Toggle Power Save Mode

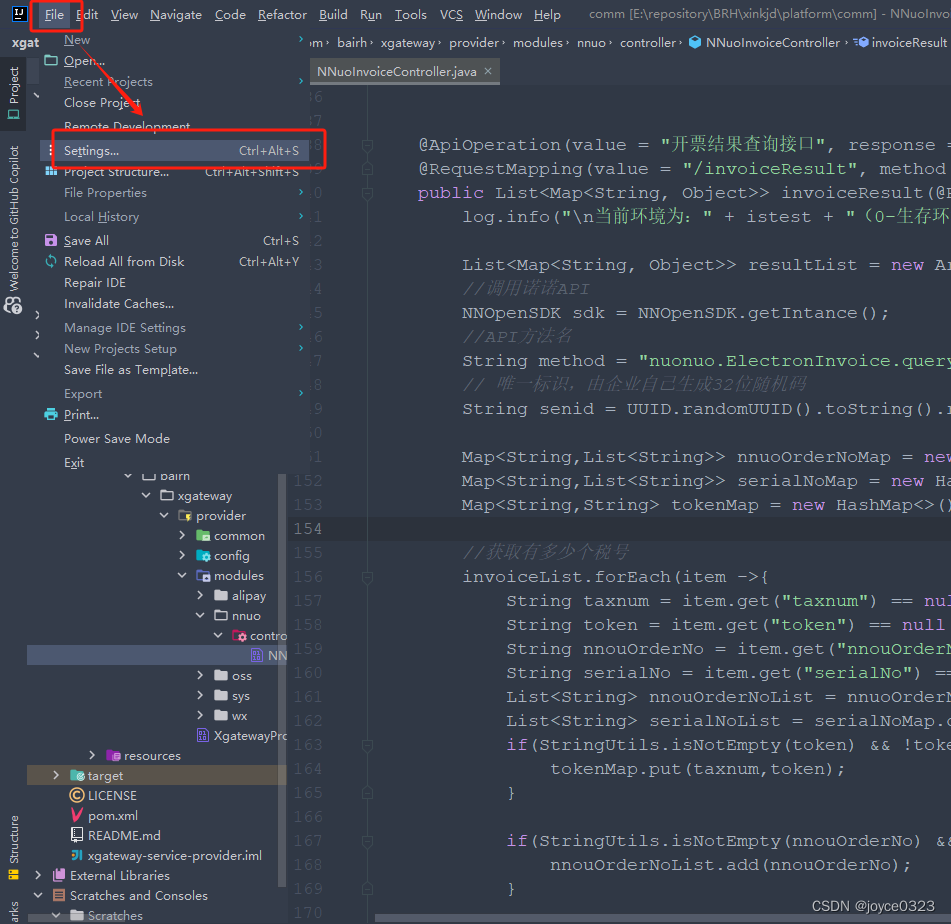tap(117, 439)
